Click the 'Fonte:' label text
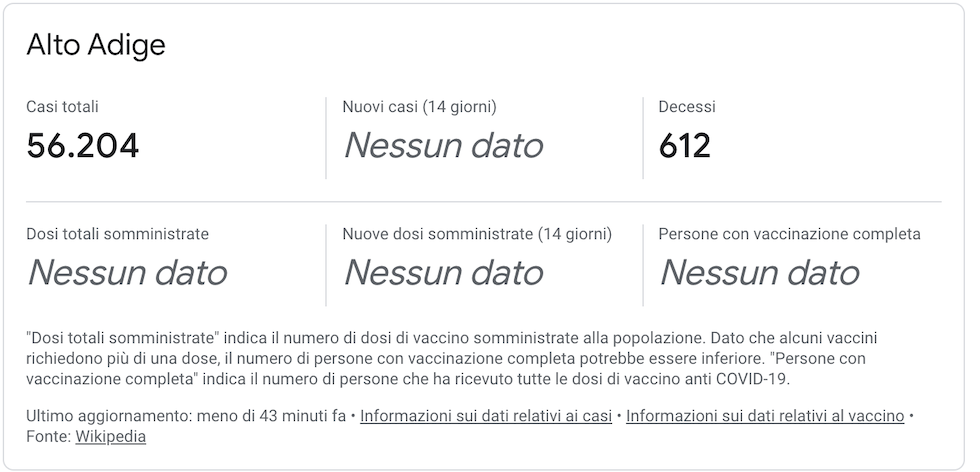This screenshot has height=472, width=980. pos(48,437)
